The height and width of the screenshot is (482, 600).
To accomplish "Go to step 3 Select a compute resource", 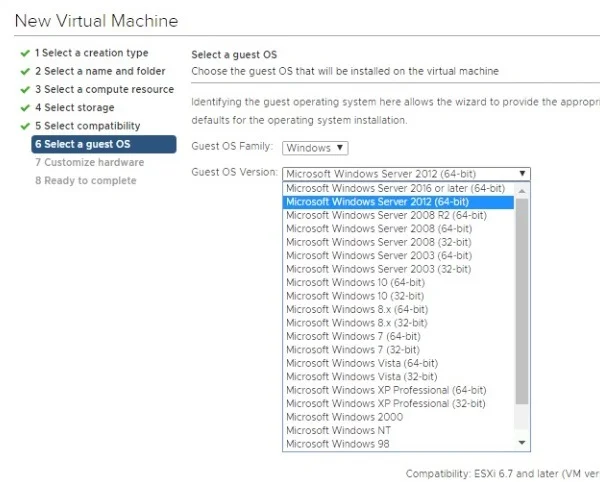I will tap(104, 90).
